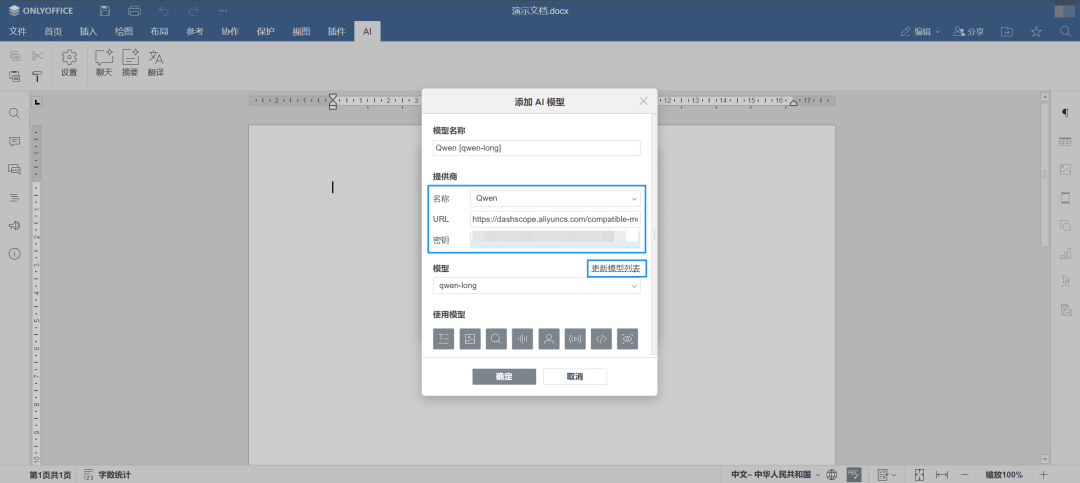Click the 确定 button
The image size is (1080, 483).
pos(504,377)
